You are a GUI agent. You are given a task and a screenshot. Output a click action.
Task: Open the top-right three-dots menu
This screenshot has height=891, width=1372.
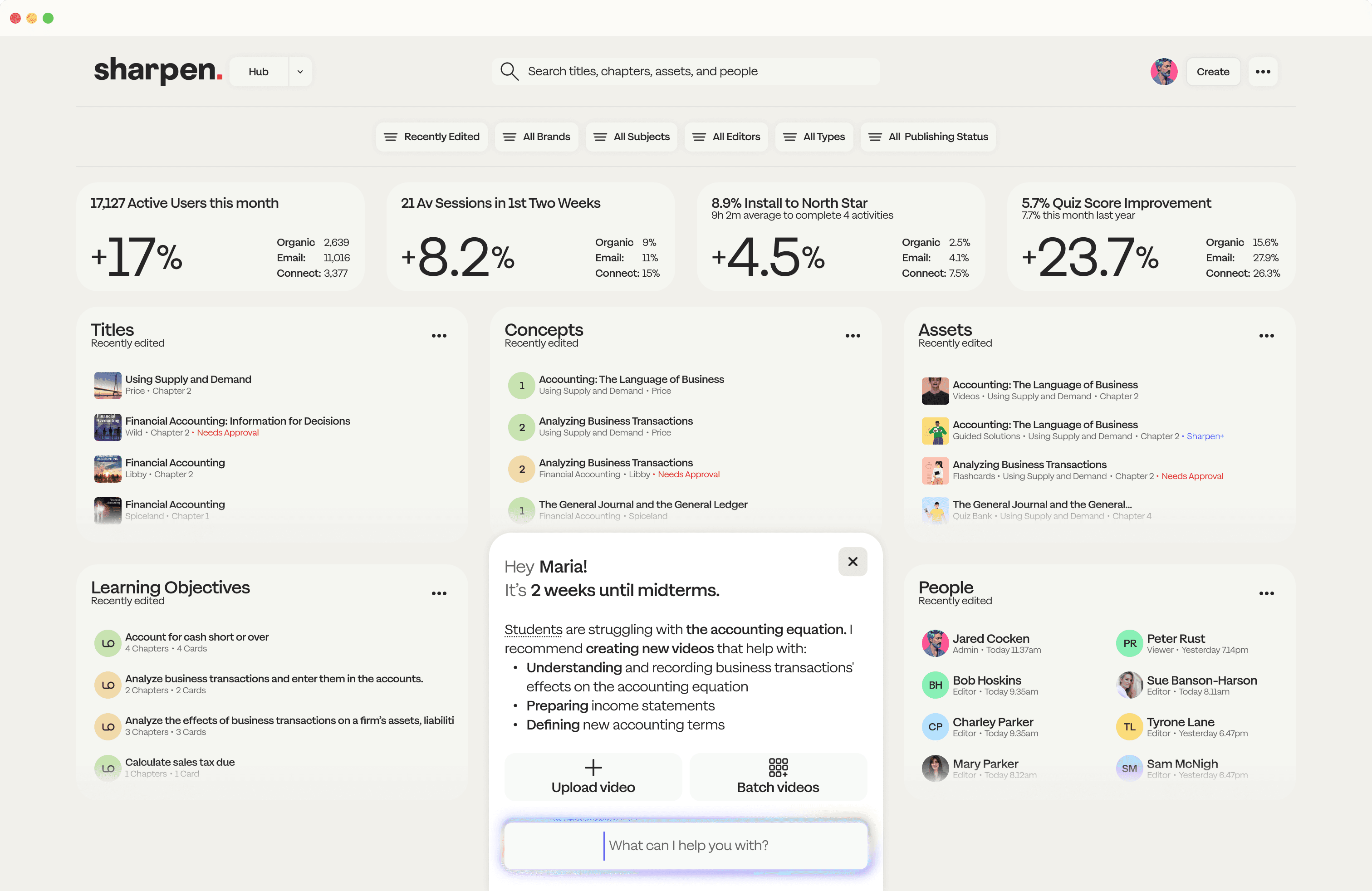1263,72
